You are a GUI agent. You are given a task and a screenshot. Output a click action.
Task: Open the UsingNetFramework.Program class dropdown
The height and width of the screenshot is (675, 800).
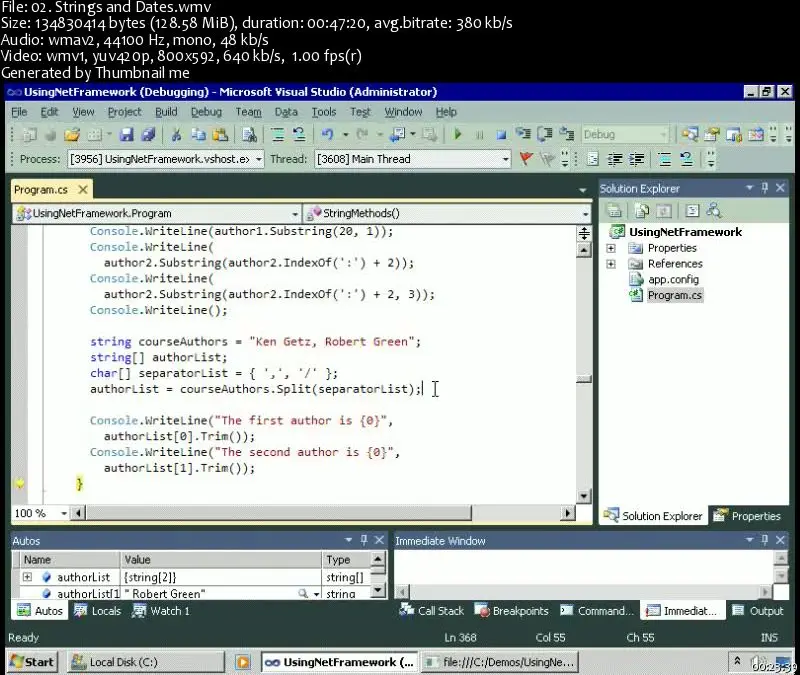[x=295, y=214]
